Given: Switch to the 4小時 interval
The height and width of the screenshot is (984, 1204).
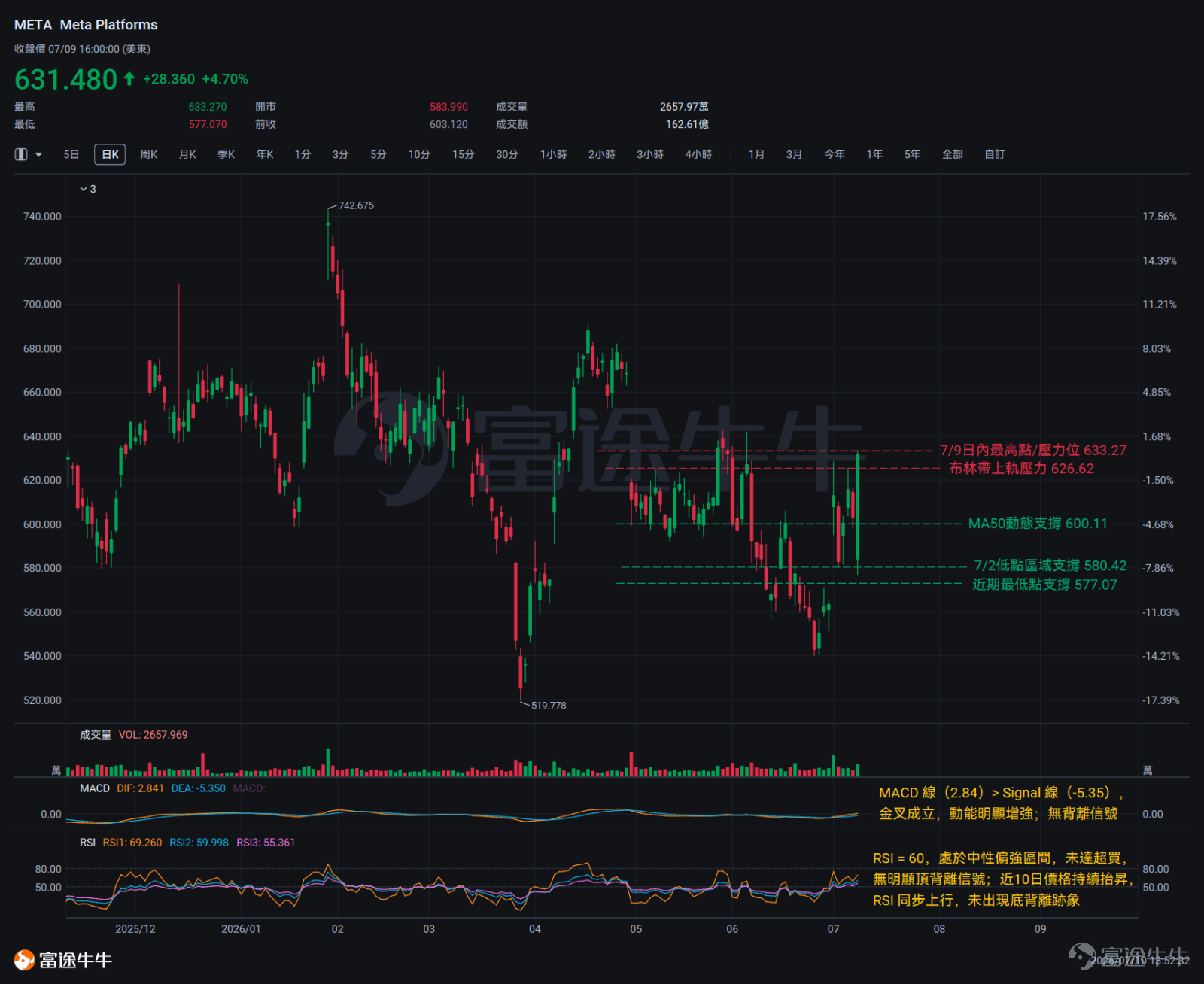Looking at the screenshot, I should (x=698, y=154).
